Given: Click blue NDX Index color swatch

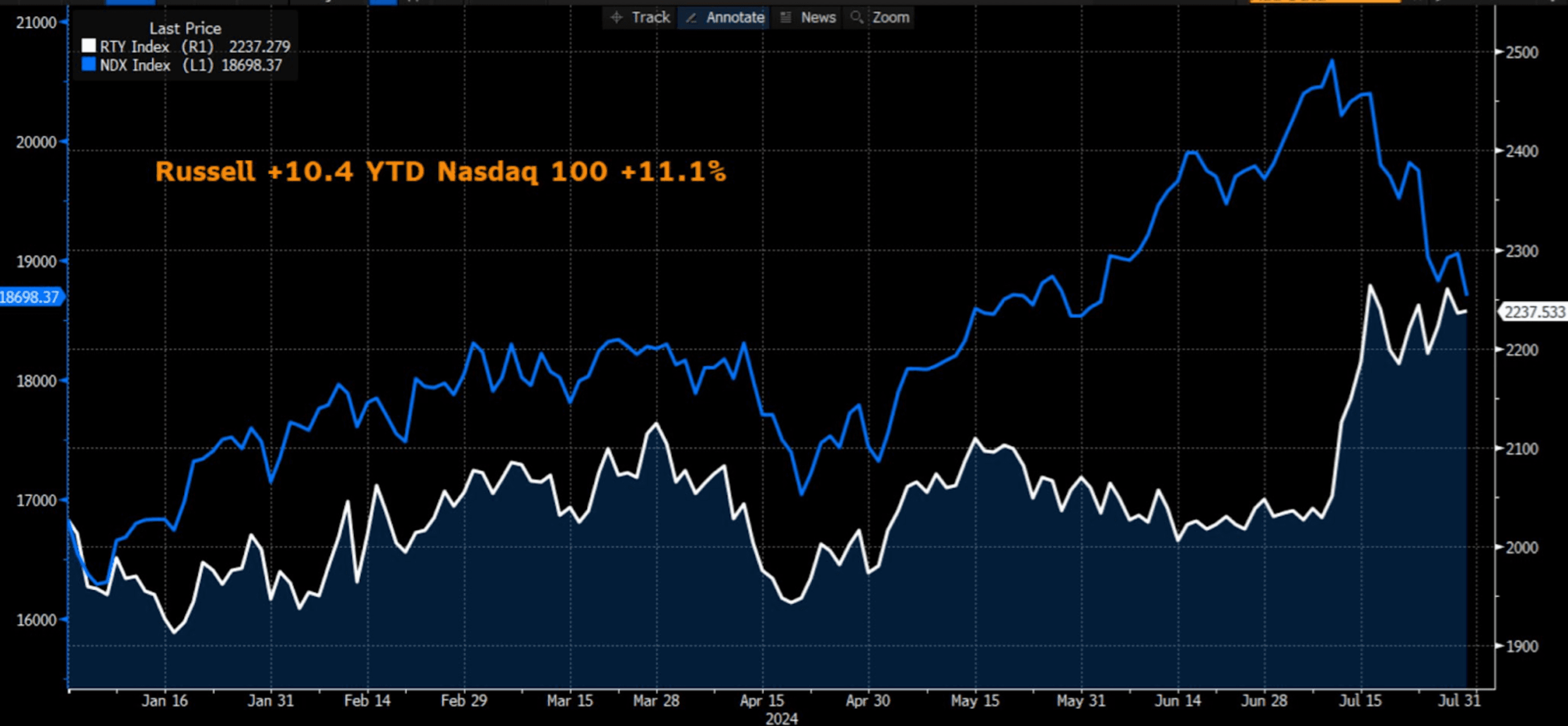Looking at the screenshot, I should tap(89, 64).
